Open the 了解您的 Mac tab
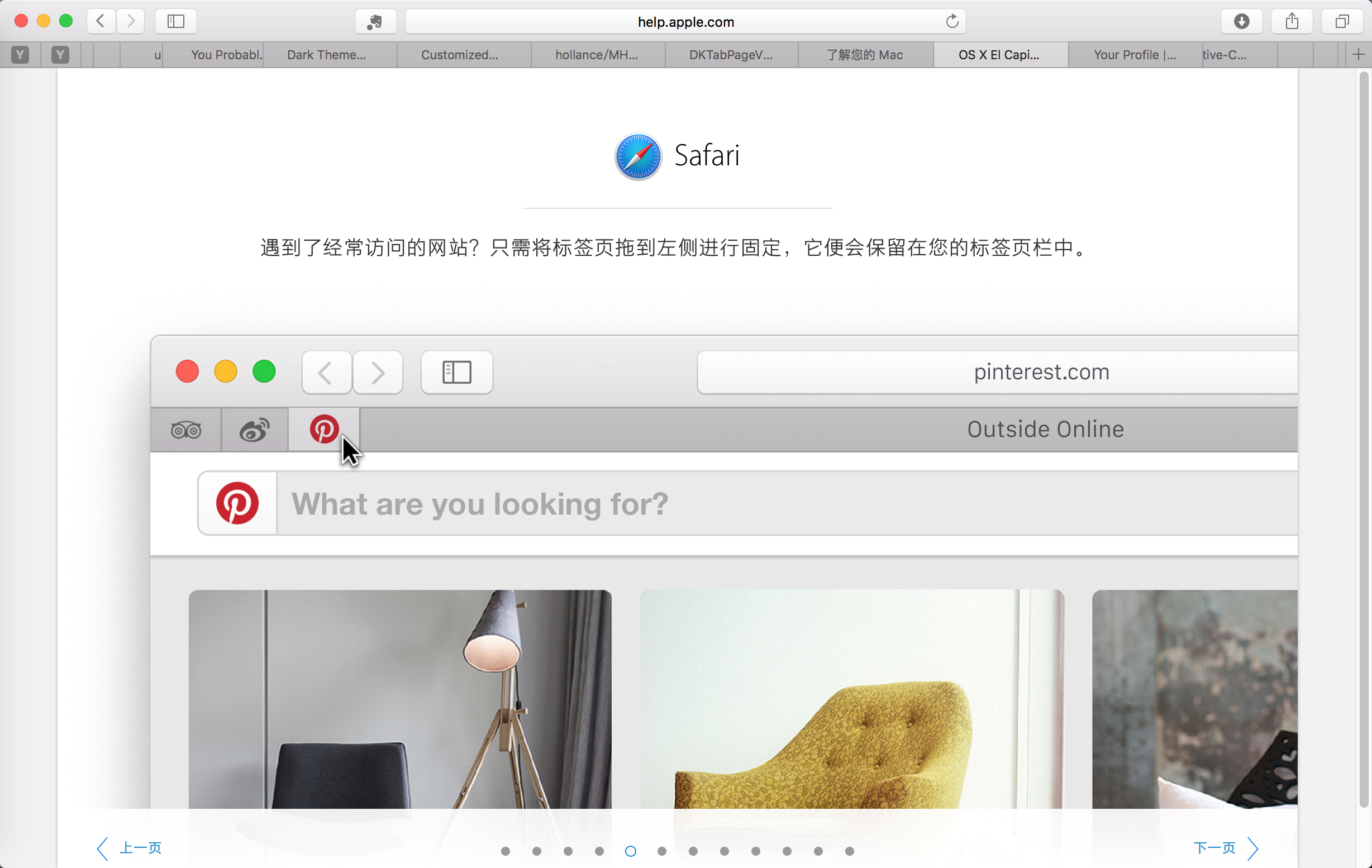 click(x=864, y=55)
